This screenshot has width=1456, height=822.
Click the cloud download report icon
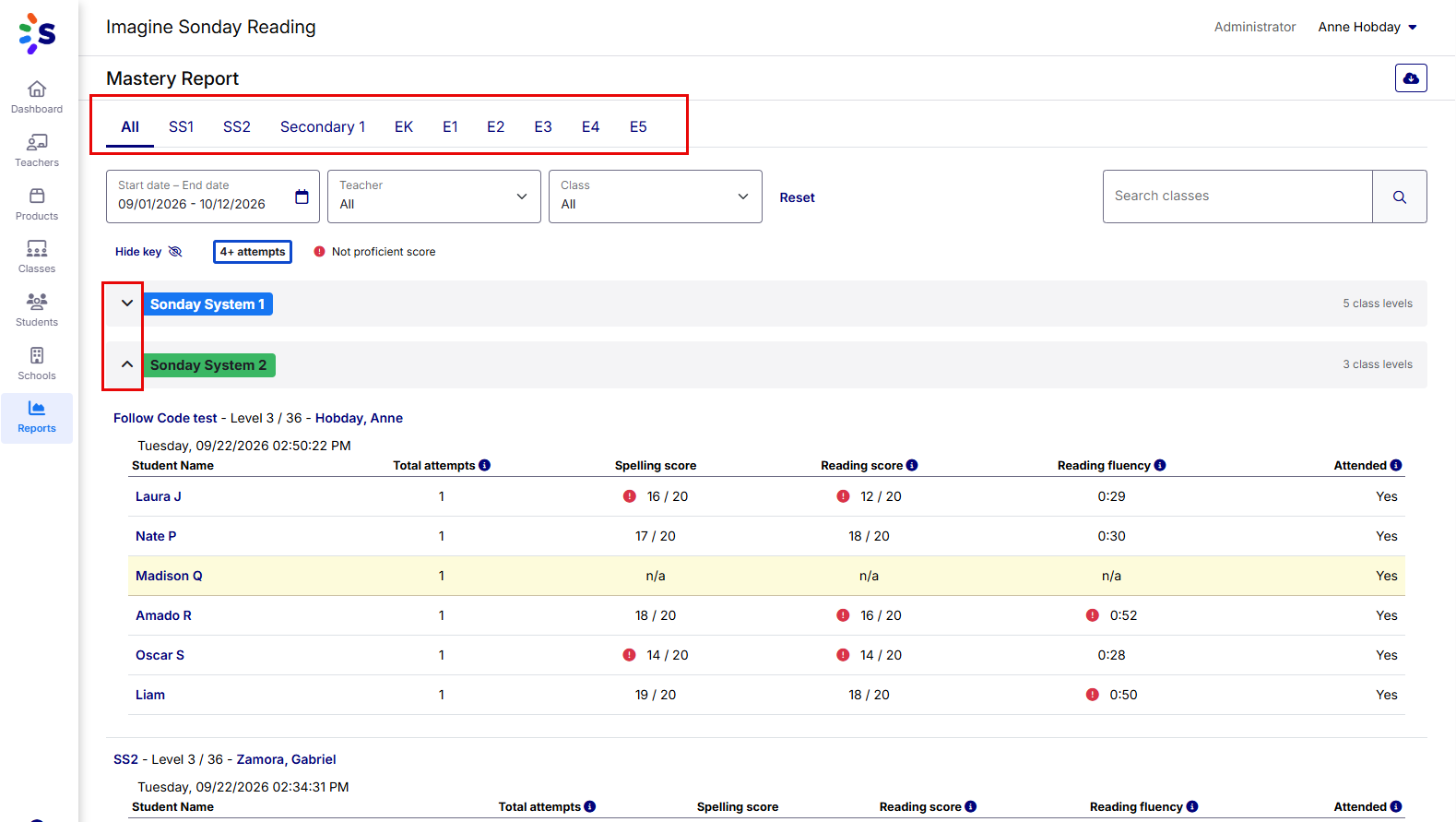pos(1411,78)
